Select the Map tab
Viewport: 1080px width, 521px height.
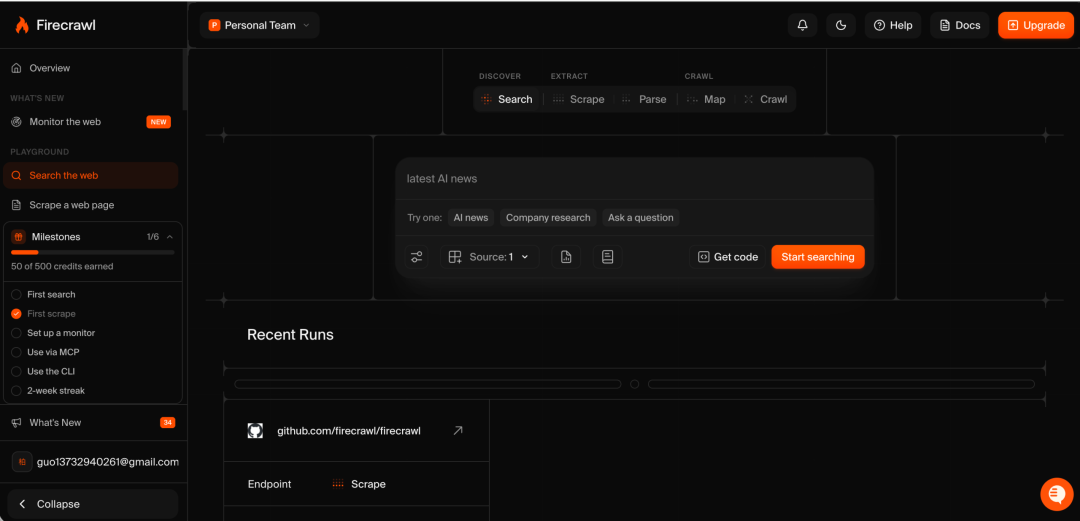[x=706, y=99]
